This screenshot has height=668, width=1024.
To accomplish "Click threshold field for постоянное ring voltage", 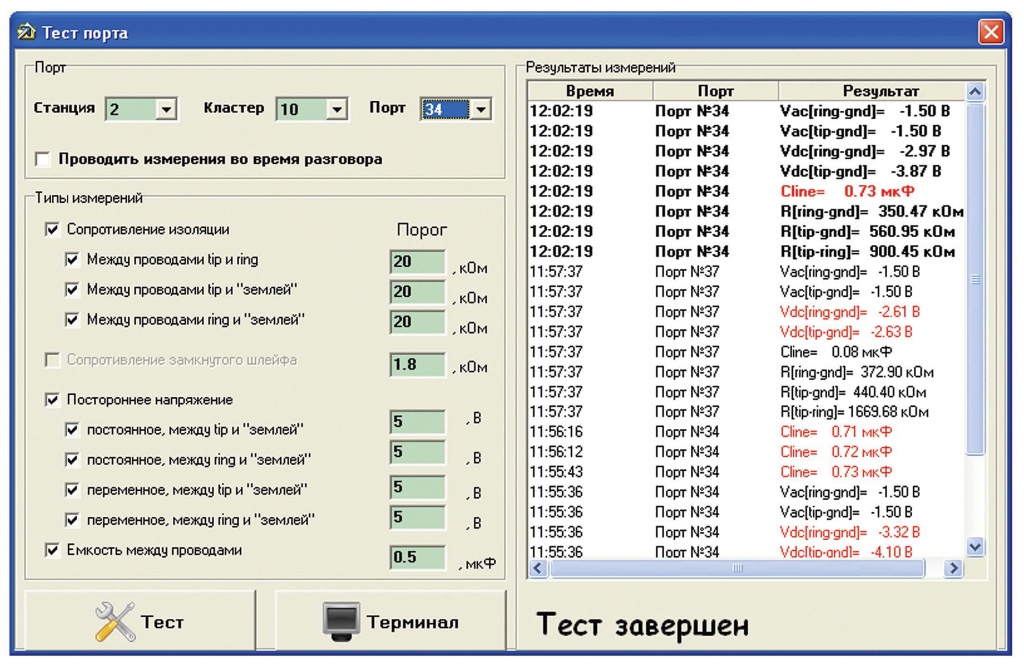I will (x=417, y=452).
